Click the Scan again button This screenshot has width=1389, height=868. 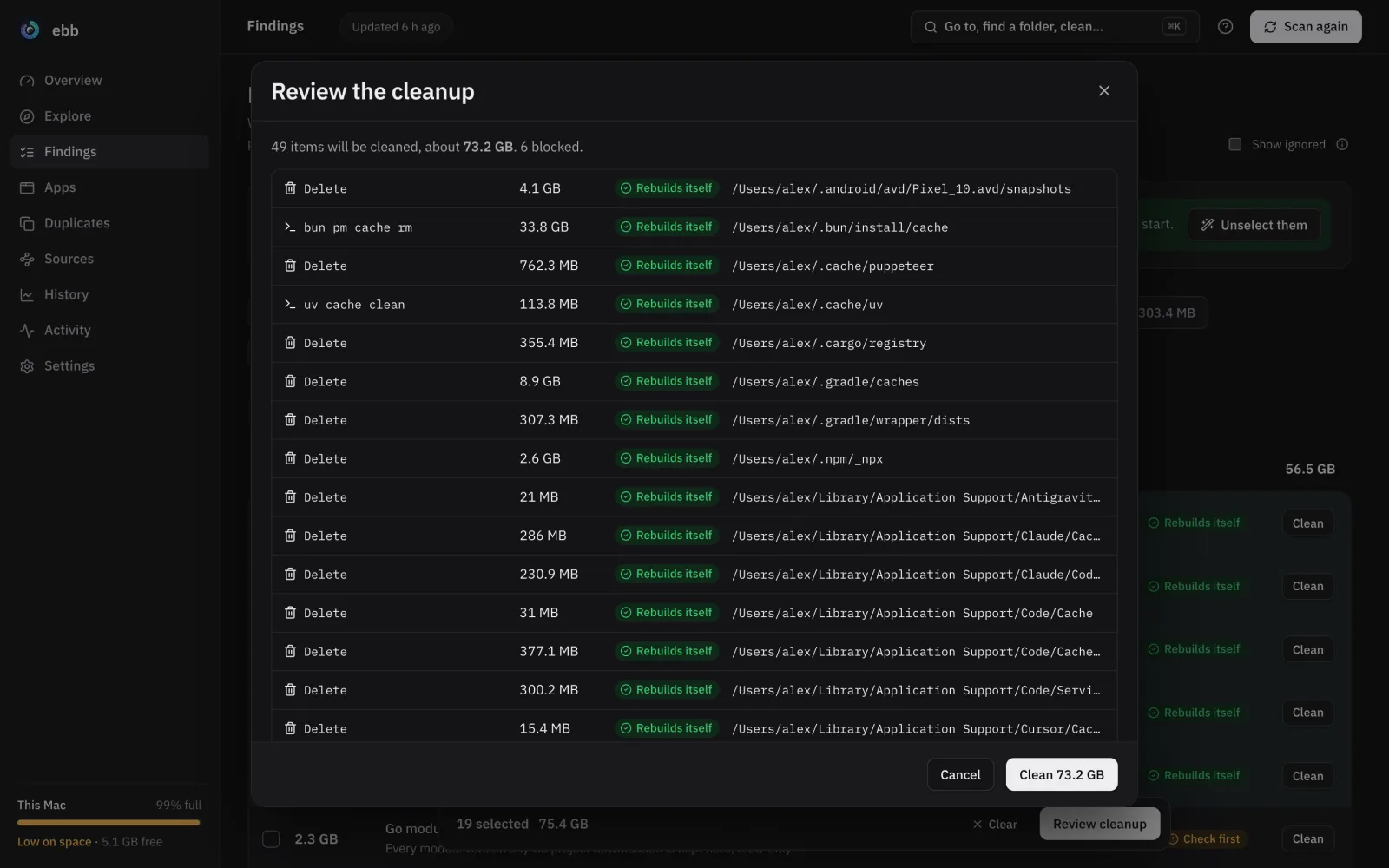click(x=1306, y=27)
